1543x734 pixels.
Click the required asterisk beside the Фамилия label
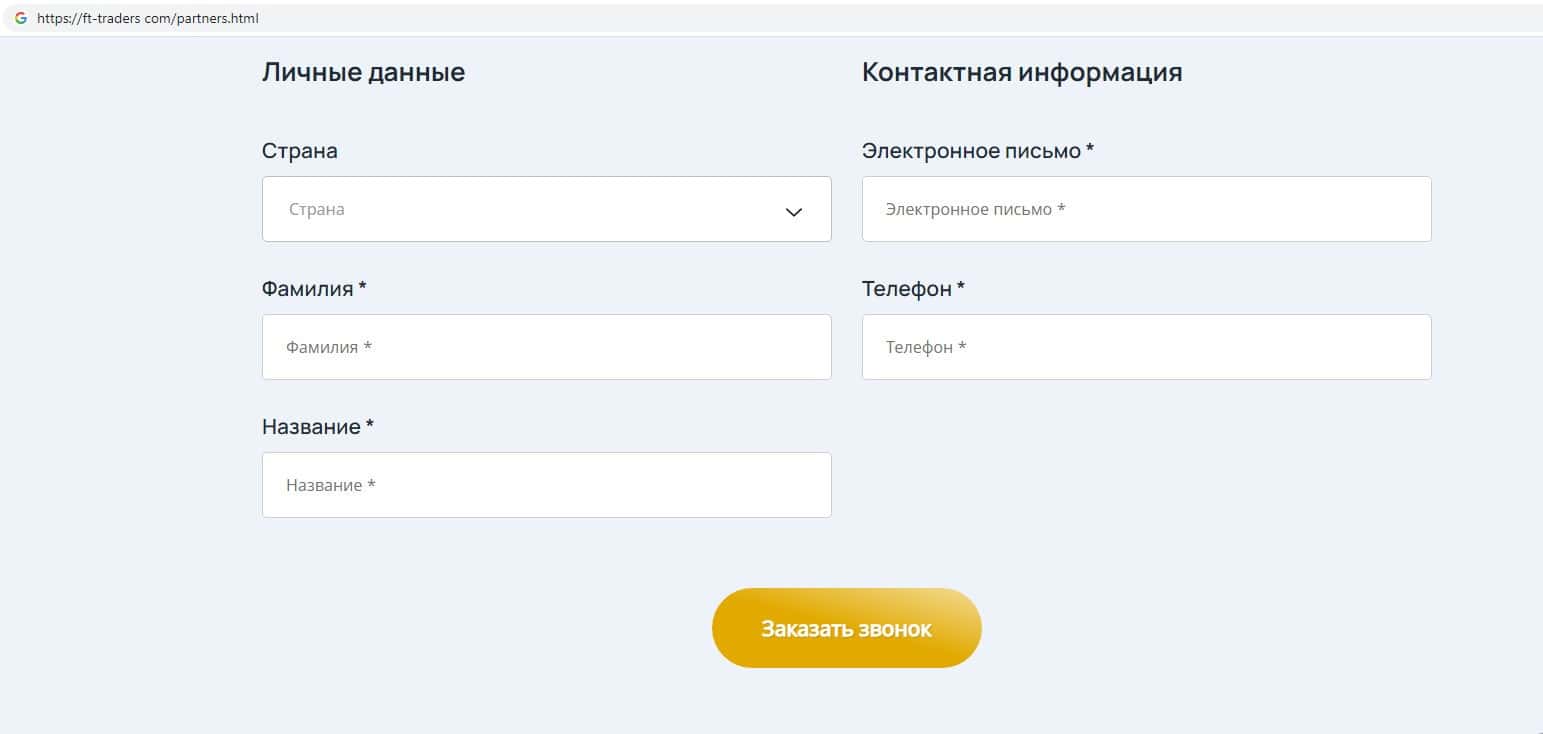(363, 287)
